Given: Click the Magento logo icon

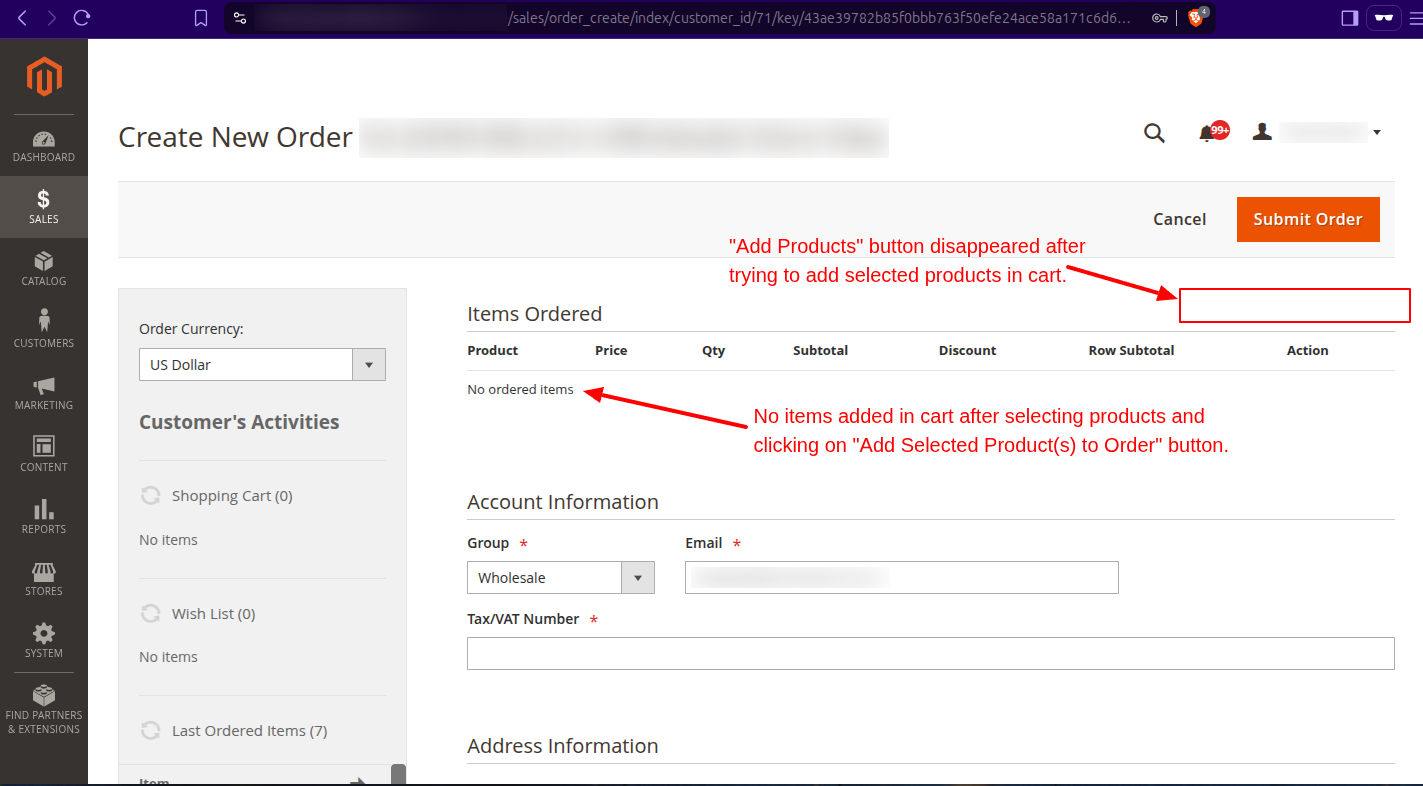Looking at the screenshot, I should coord(44,77).
